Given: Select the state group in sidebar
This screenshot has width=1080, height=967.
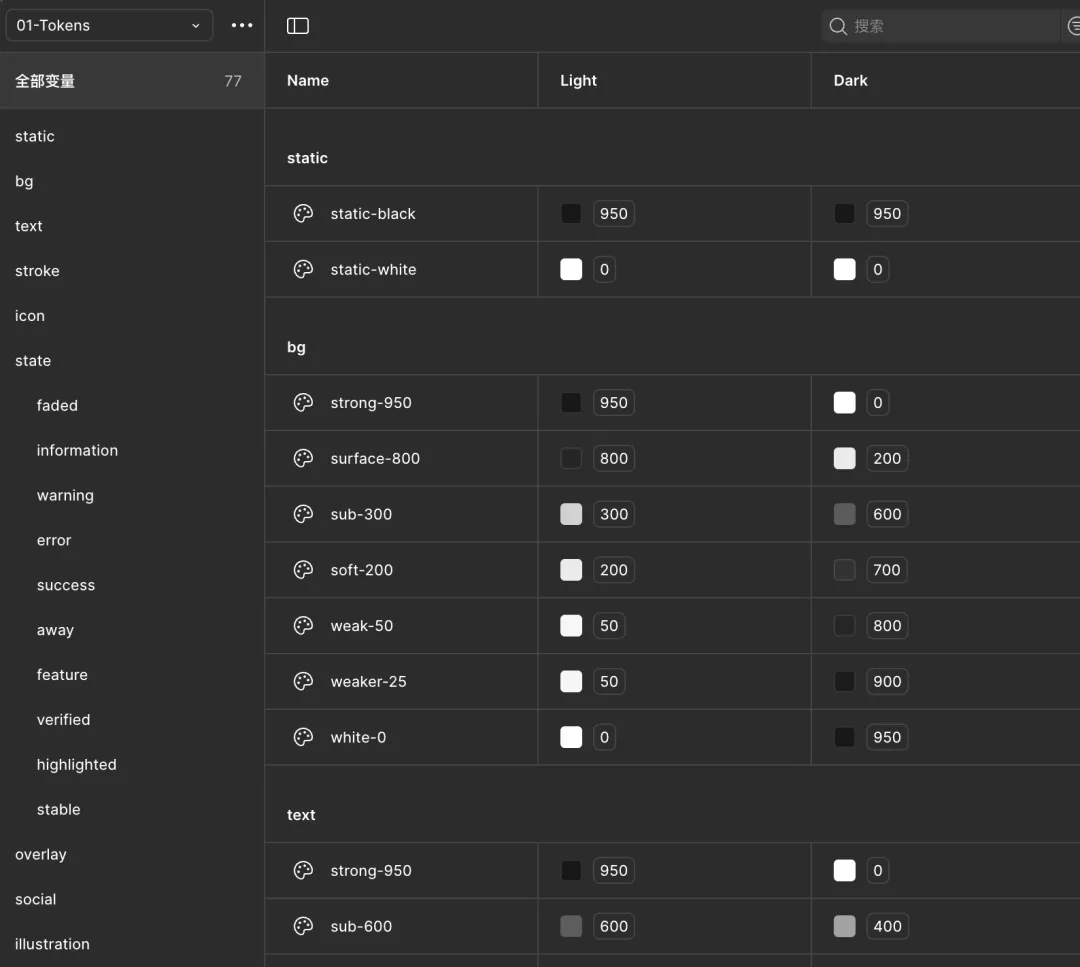Looking at the screenshot, I should pyautogui.click(x=33, y=361).
